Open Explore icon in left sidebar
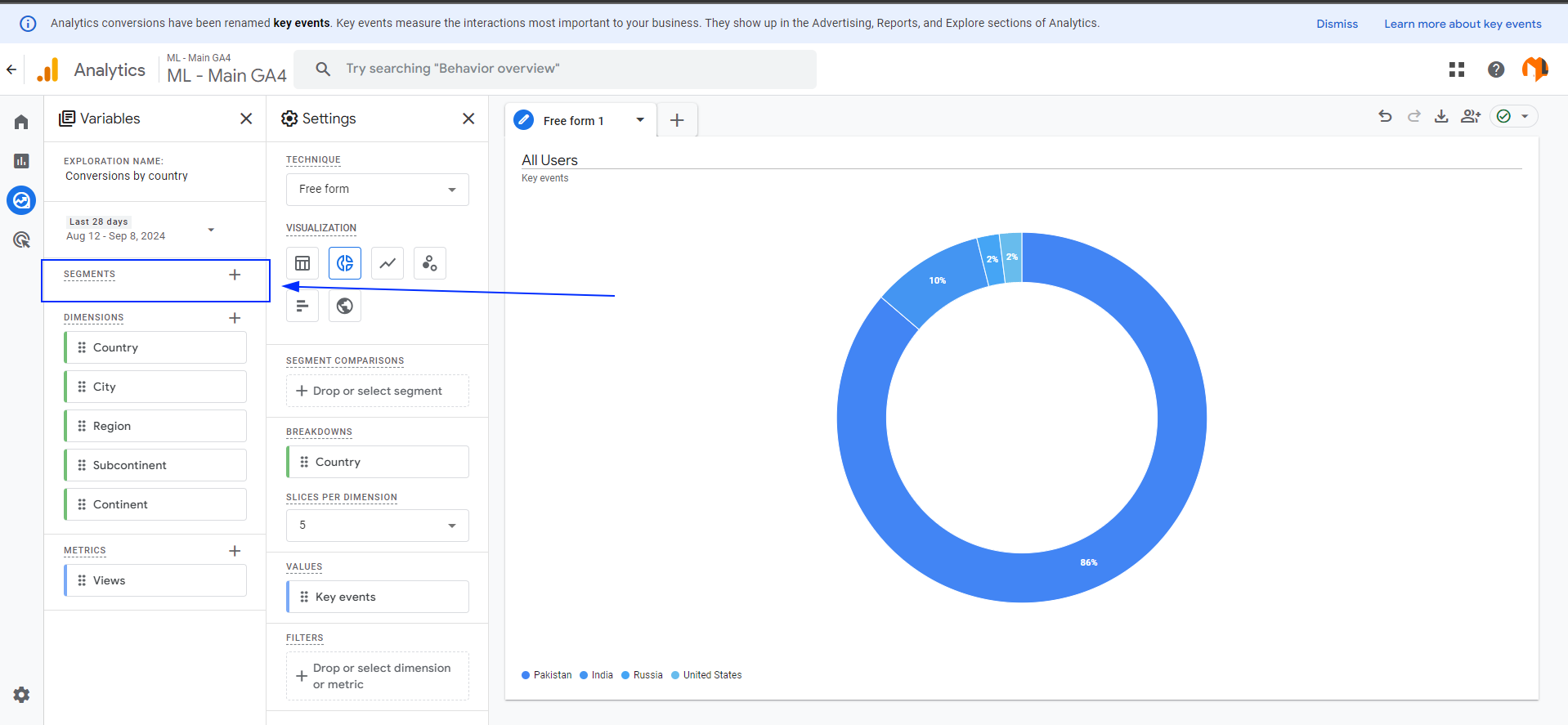The width and height of the screenshot is (1568, 725). coord(21,200)
